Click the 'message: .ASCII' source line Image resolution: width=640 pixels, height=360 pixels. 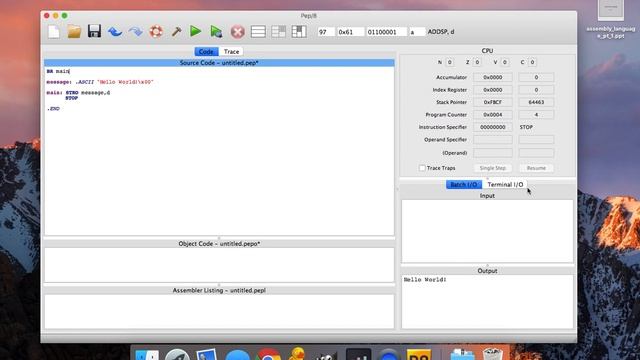click(x=100, y=82)
